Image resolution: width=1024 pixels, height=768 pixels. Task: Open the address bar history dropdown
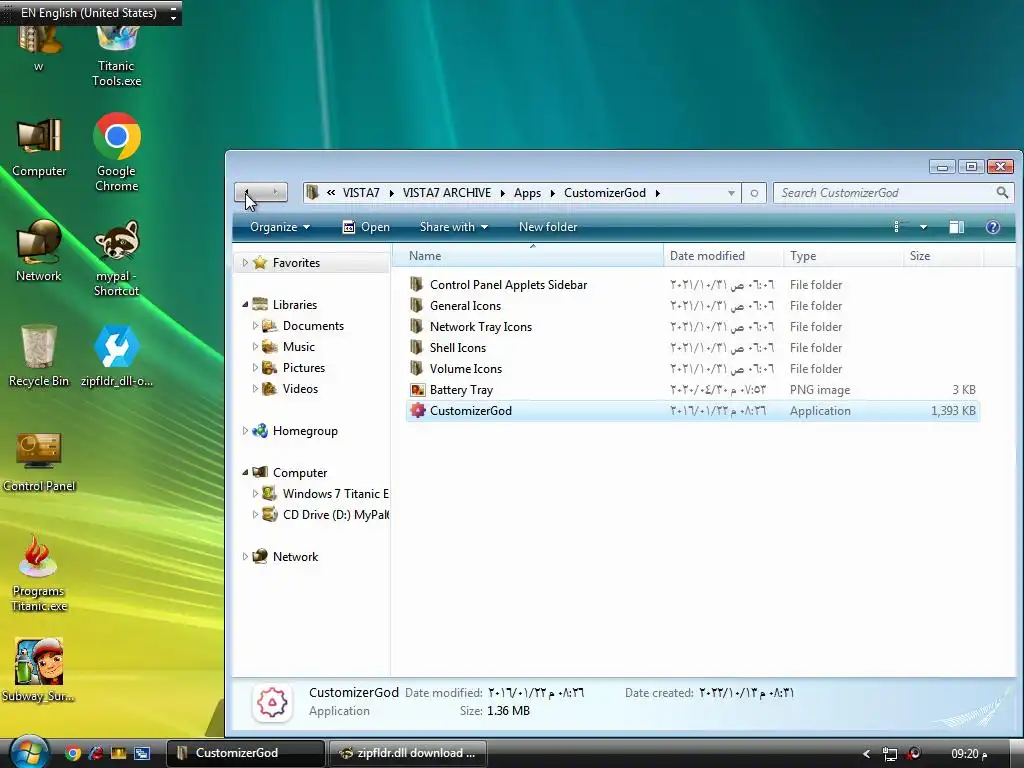[x=731, y=193]
